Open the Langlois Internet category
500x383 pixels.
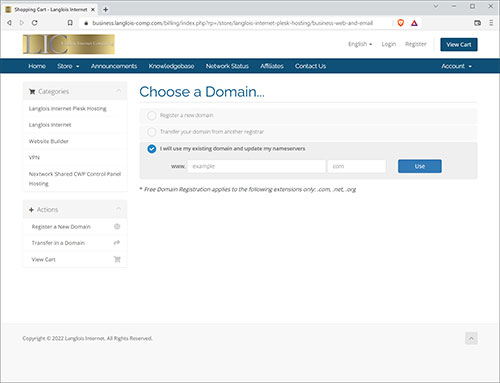point(50,125)
